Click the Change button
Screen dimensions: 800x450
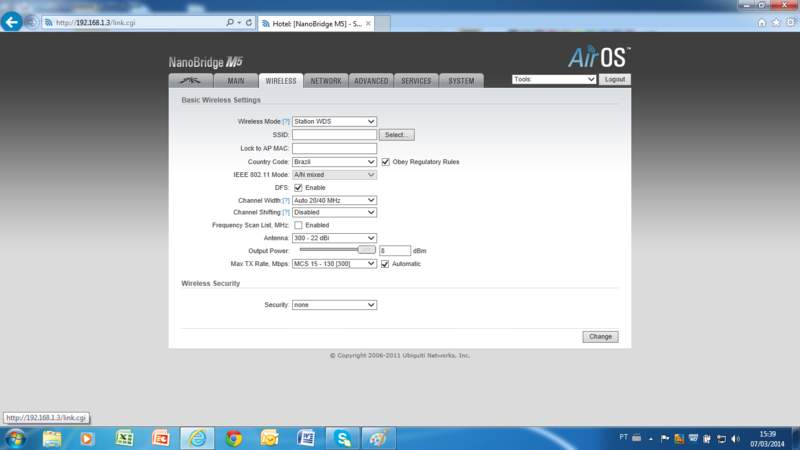[600, 337]
